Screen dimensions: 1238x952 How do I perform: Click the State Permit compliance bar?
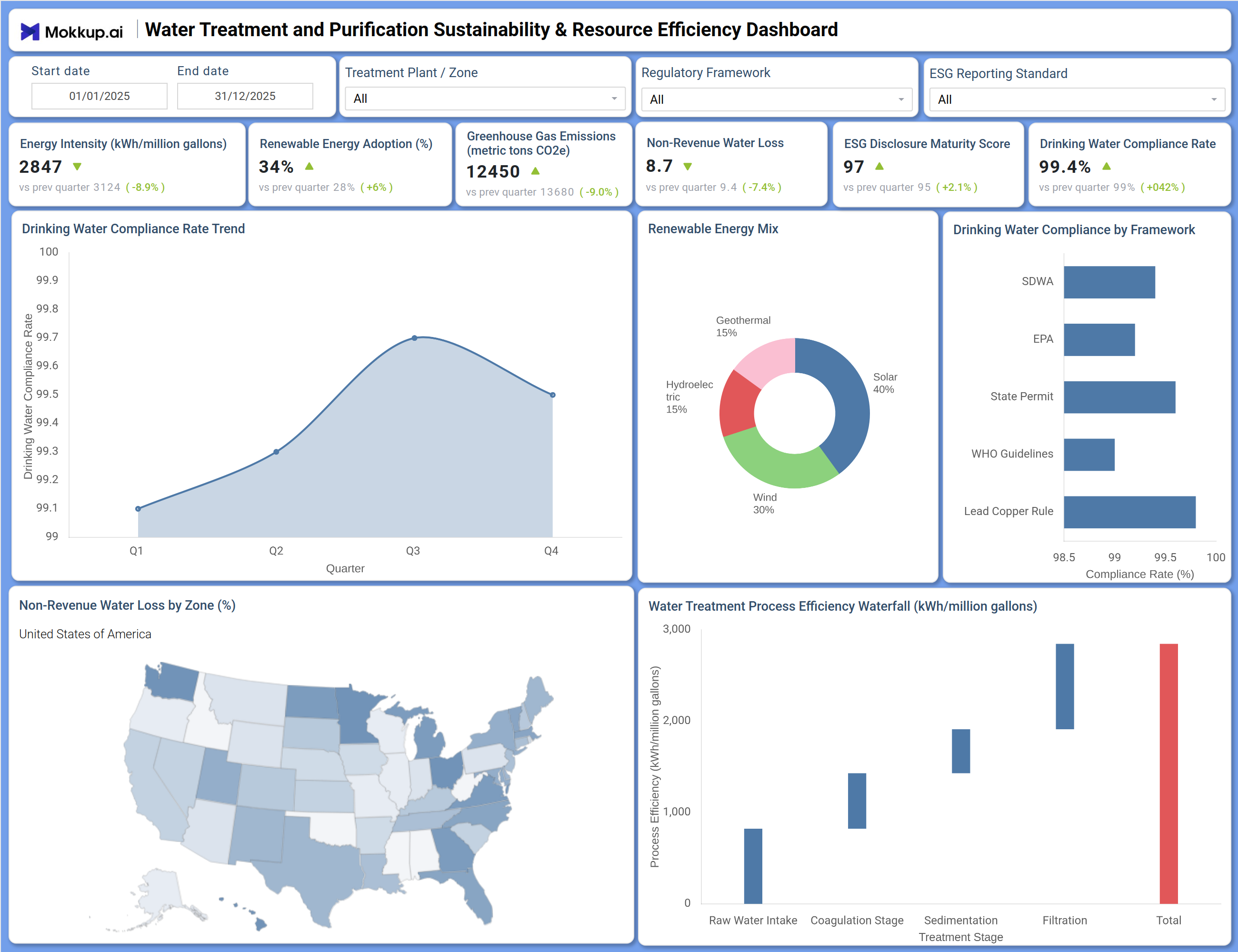tap(1119, 397)
